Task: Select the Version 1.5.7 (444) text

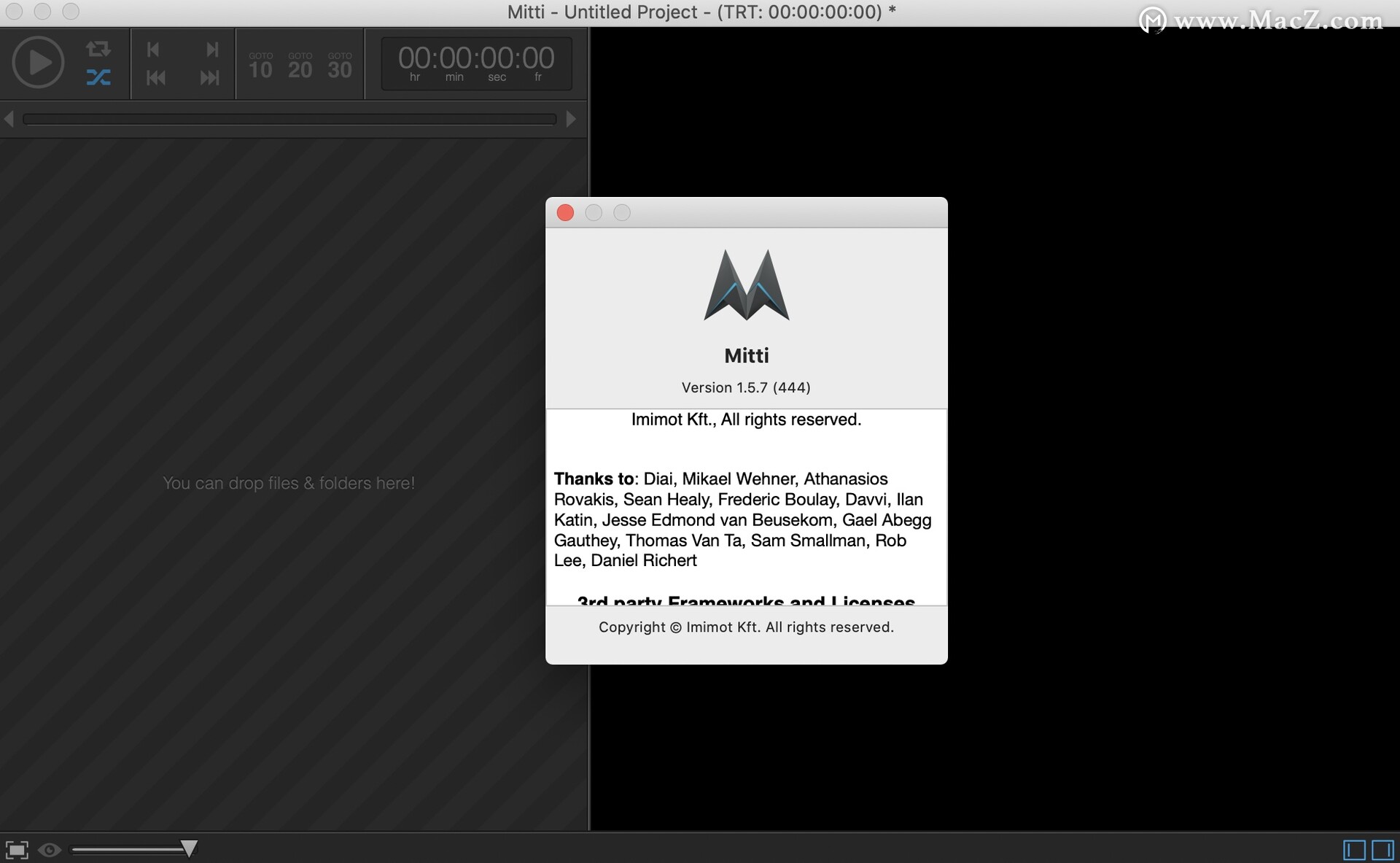Action: click(x=746, y=387)
